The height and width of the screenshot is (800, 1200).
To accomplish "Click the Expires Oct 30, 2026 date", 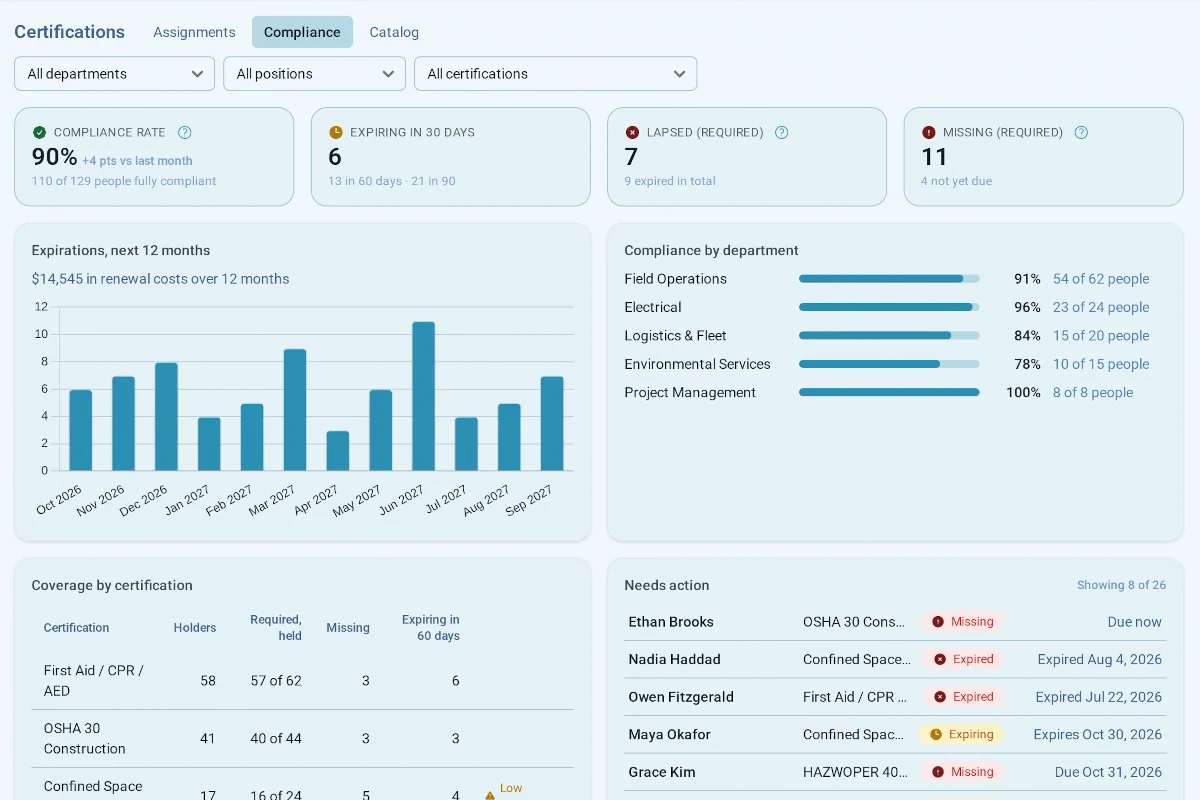I will click(1098, 734).
